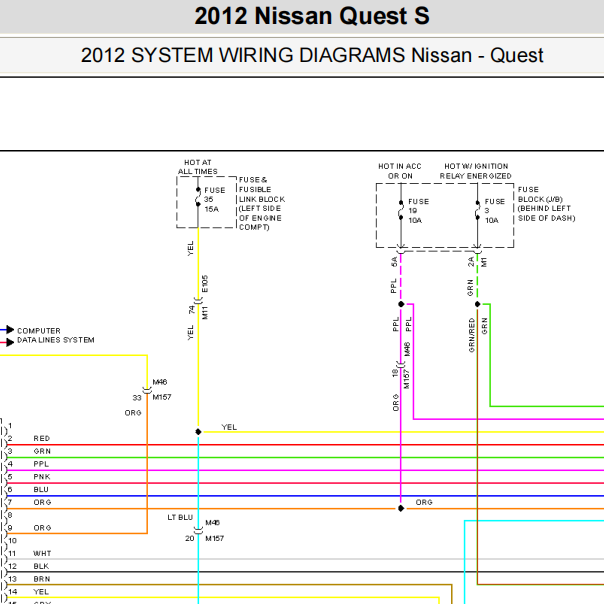Select the 'FUSE & FUSIBLE LINK BLOCK' description

tap(262, 203)
